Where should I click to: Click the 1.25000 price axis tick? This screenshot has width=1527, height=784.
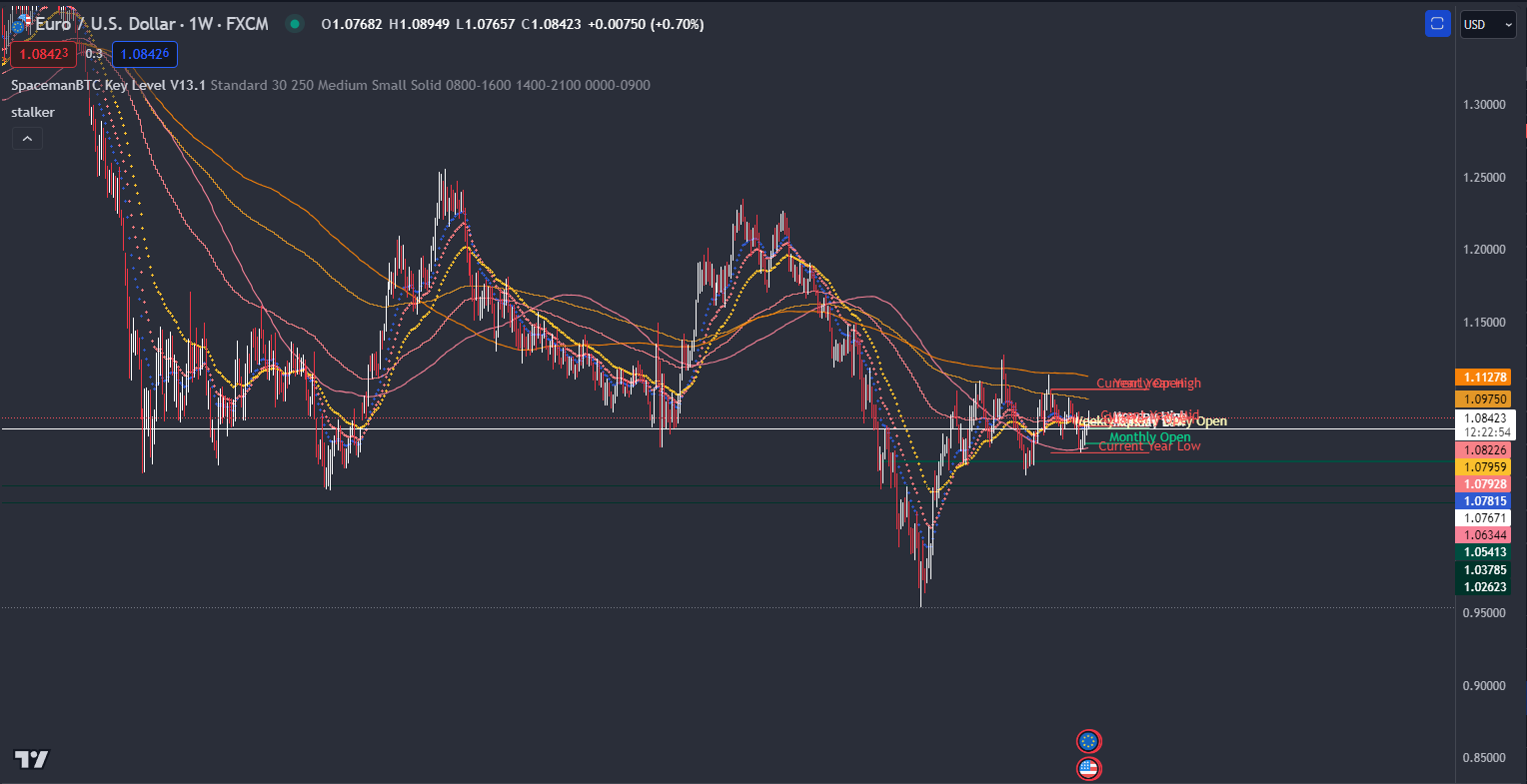1484,178
